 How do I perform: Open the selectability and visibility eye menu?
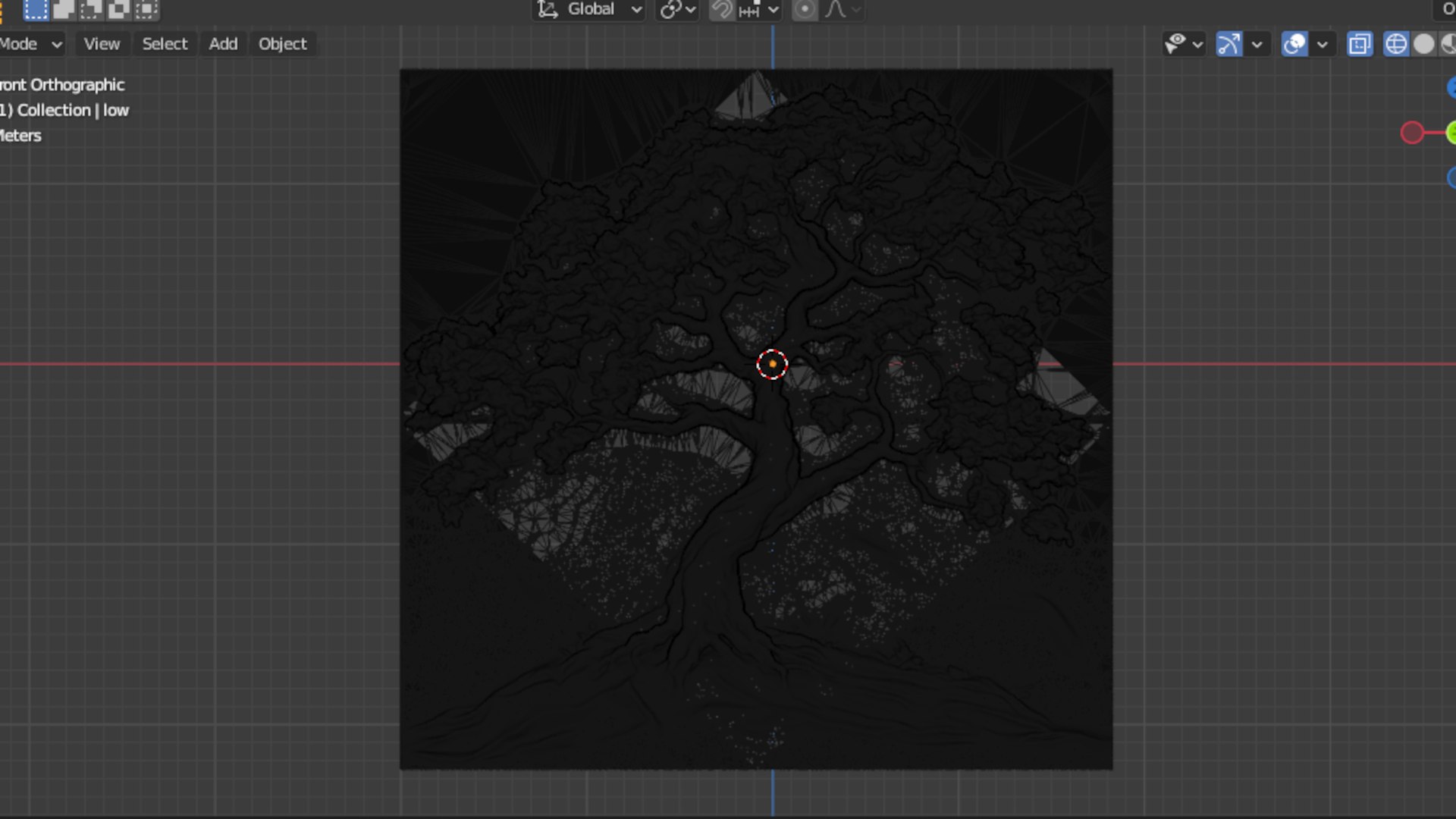1183,44
